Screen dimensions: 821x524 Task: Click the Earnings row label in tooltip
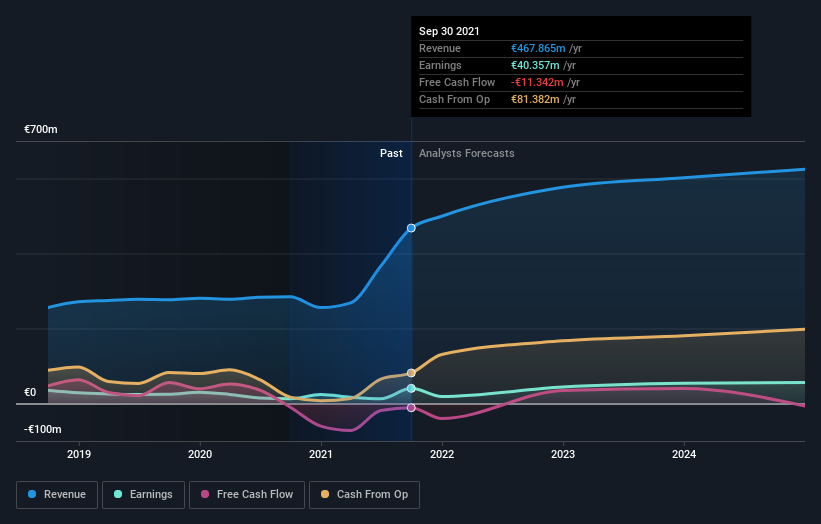pos(440,65)
